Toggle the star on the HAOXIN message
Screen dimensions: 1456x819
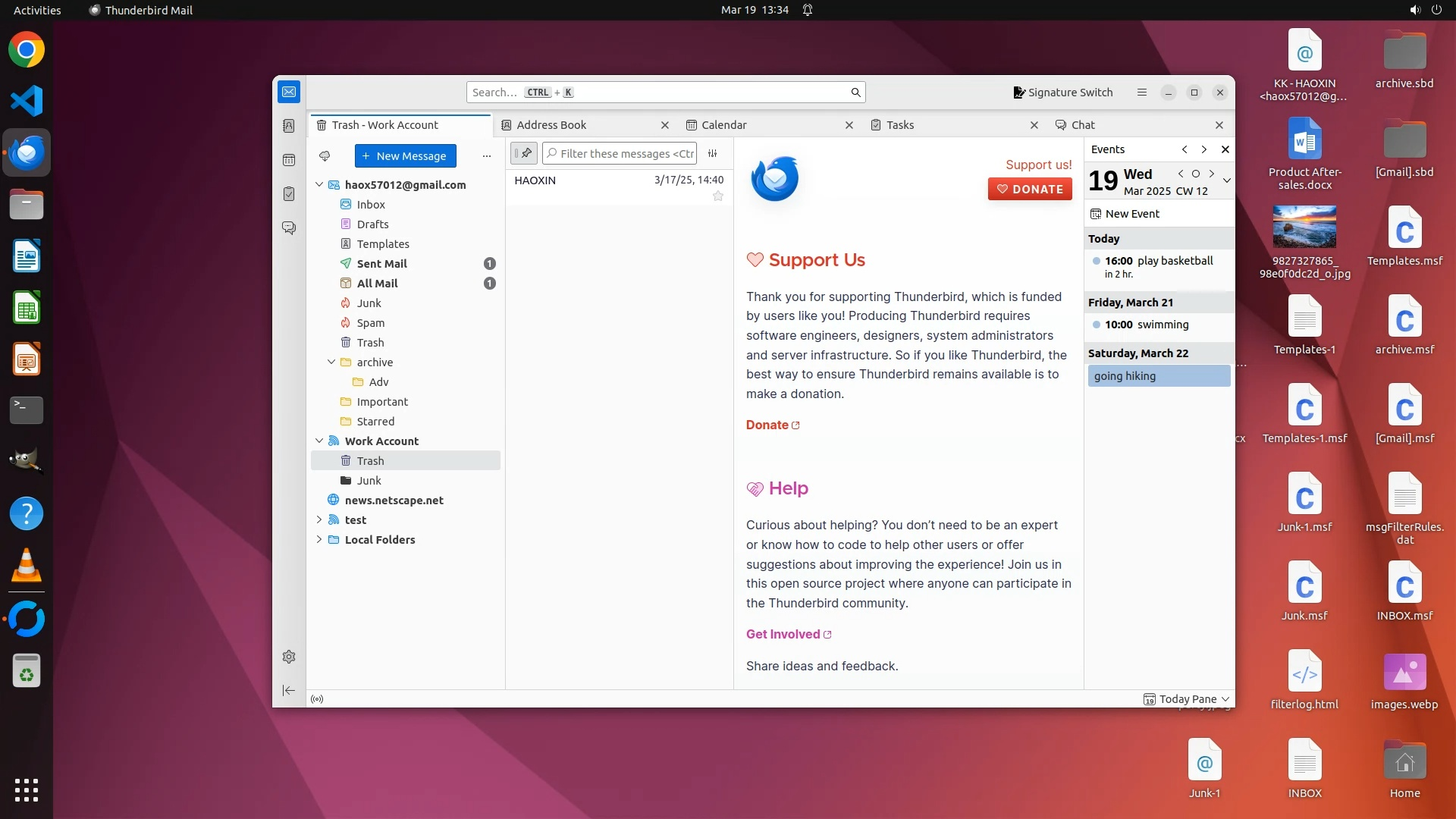coord(717,196)
